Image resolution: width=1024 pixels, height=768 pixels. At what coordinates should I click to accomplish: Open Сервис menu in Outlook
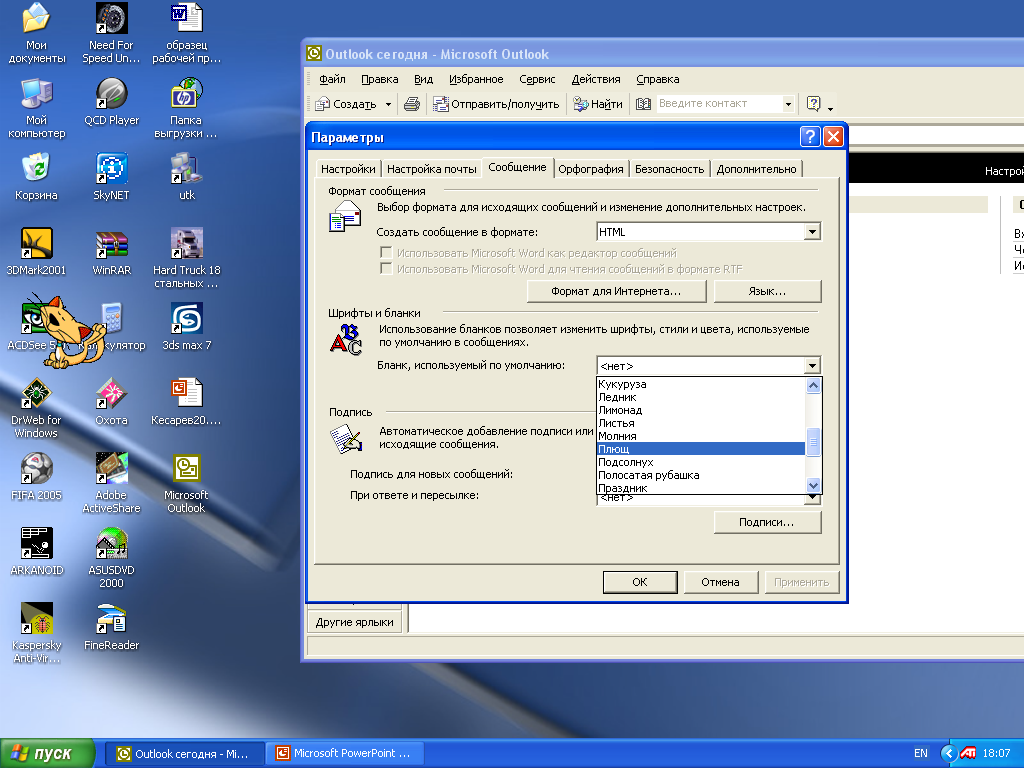(x=537, y=79)
